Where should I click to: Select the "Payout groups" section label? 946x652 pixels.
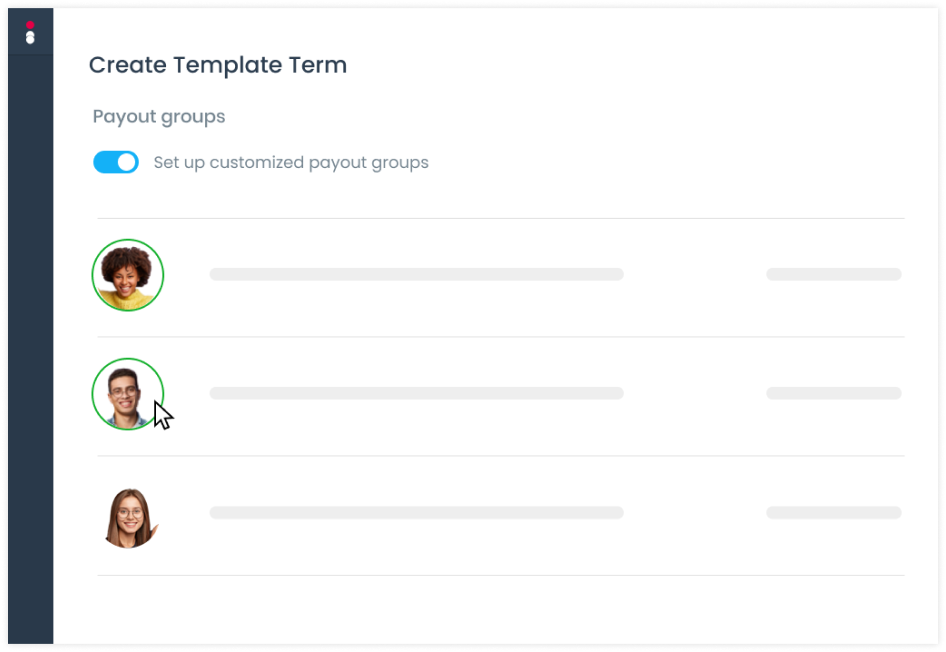click(159, 116)
